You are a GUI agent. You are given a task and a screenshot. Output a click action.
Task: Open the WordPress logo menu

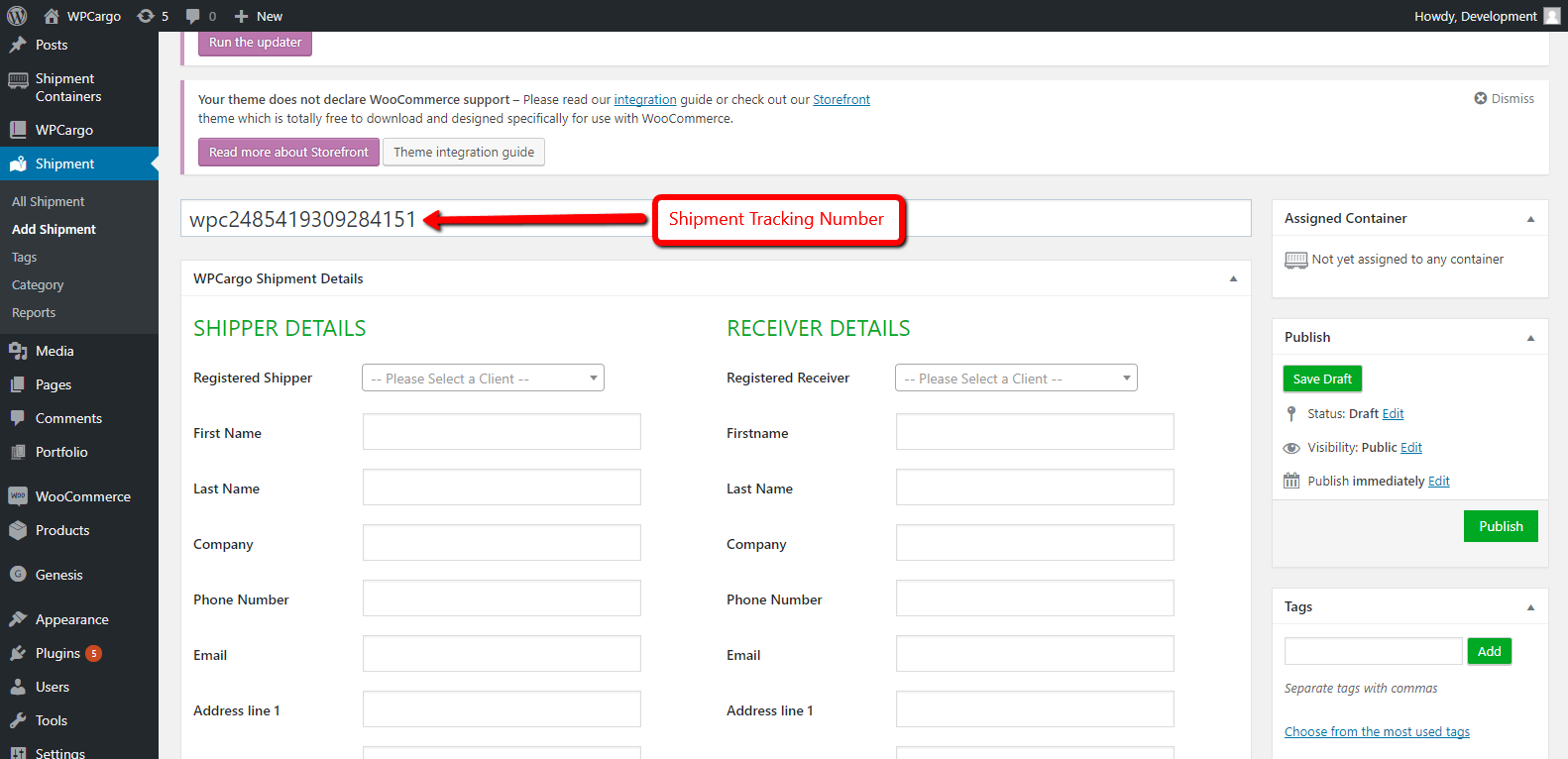[x=17, y=16]
